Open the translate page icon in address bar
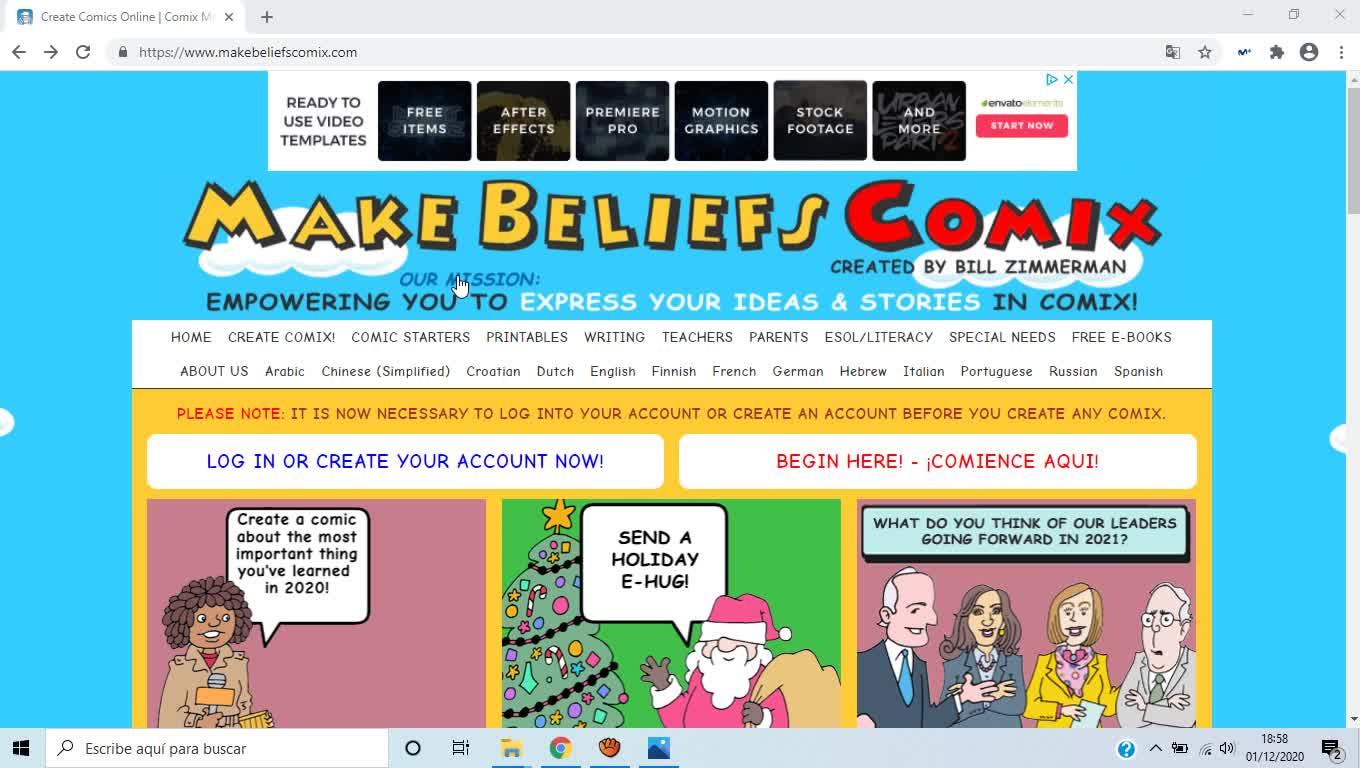The height and width of the screenshot is (768, 1360). [x=1173, y=52]
